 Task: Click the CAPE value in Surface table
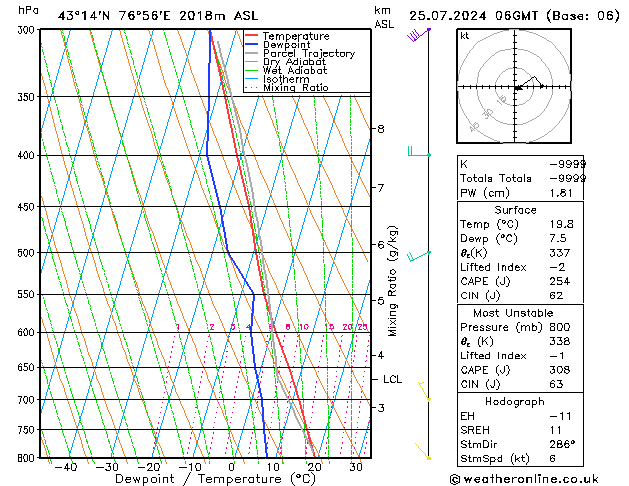(x=560, y=281)
